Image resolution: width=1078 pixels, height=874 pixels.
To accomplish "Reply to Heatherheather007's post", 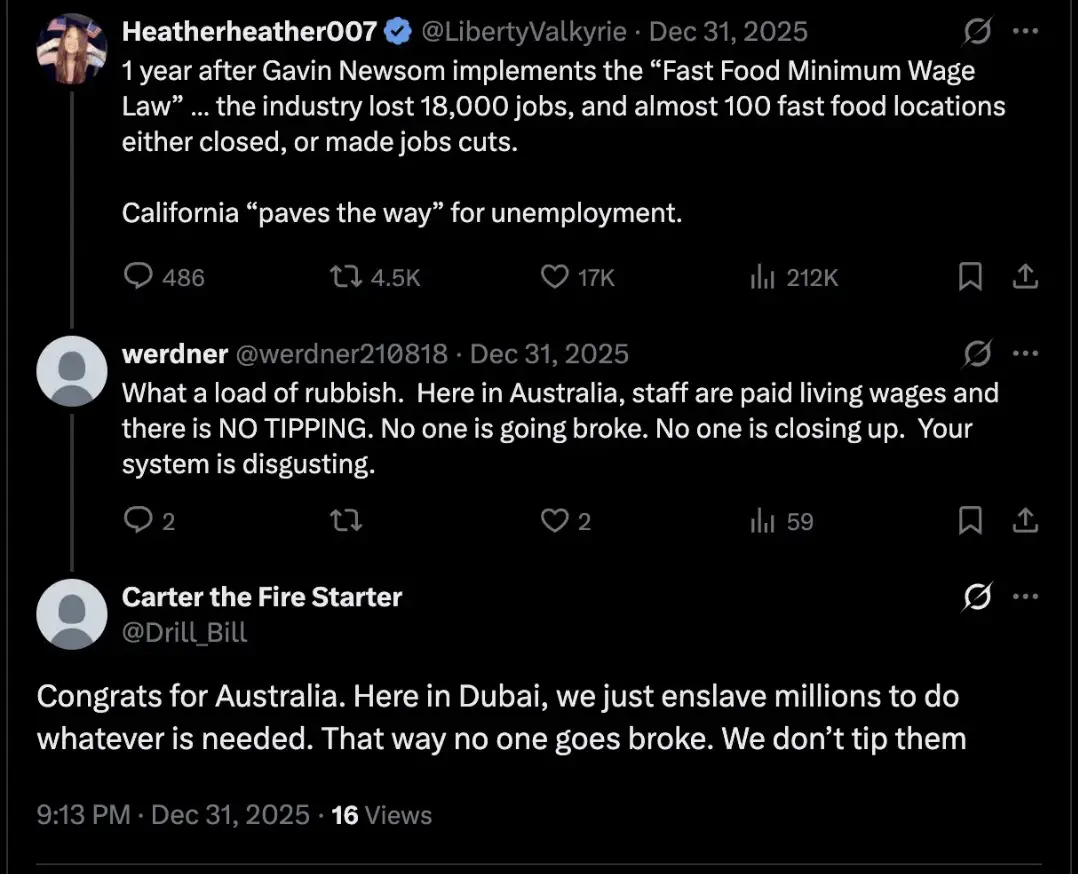I will click(138, 277).
